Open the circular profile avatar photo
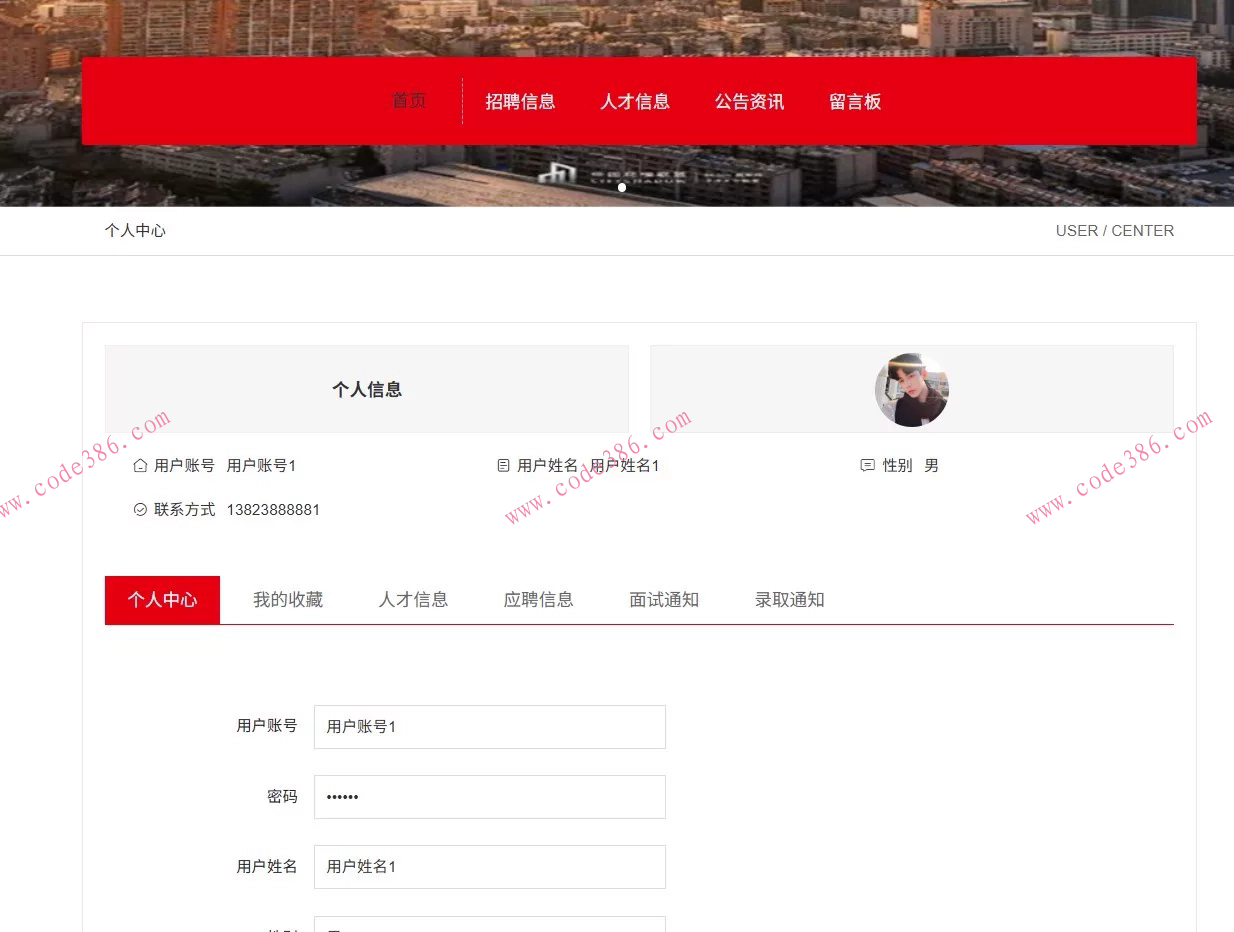The image size is (1234, 932). click(911, 389)
